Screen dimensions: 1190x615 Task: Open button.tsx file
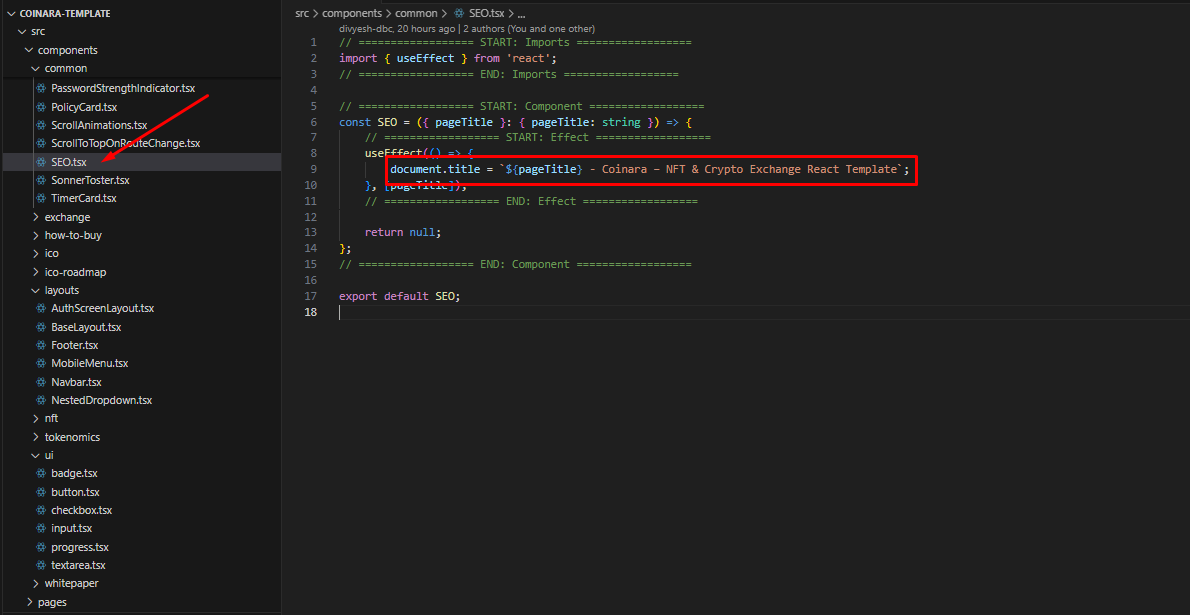click(75, 492)
